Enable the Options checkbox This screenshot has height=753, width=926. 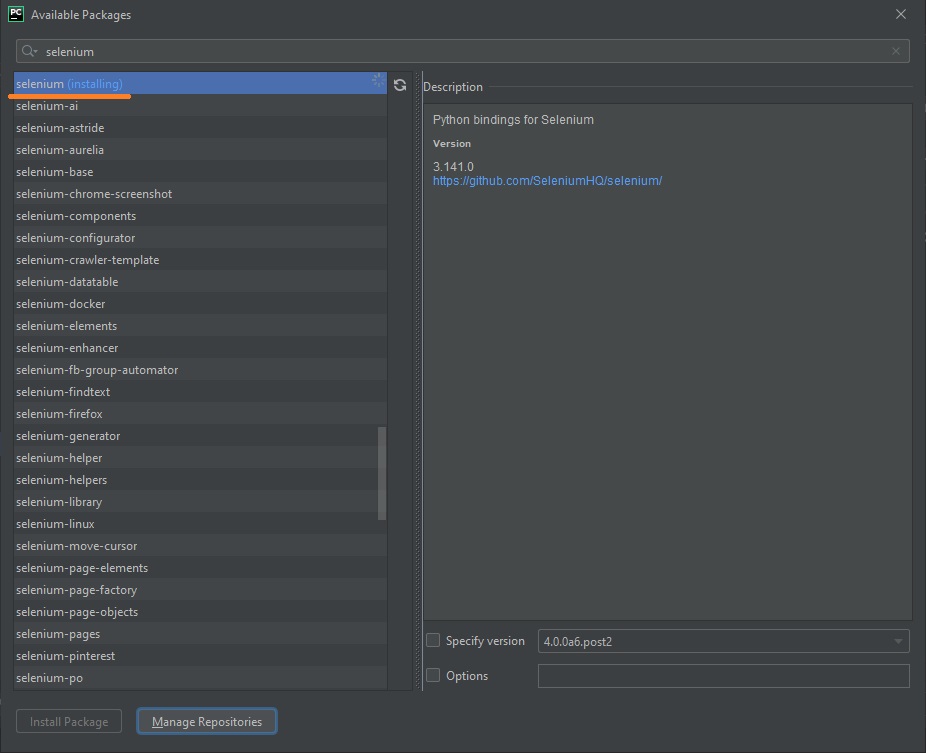[433, 675]
